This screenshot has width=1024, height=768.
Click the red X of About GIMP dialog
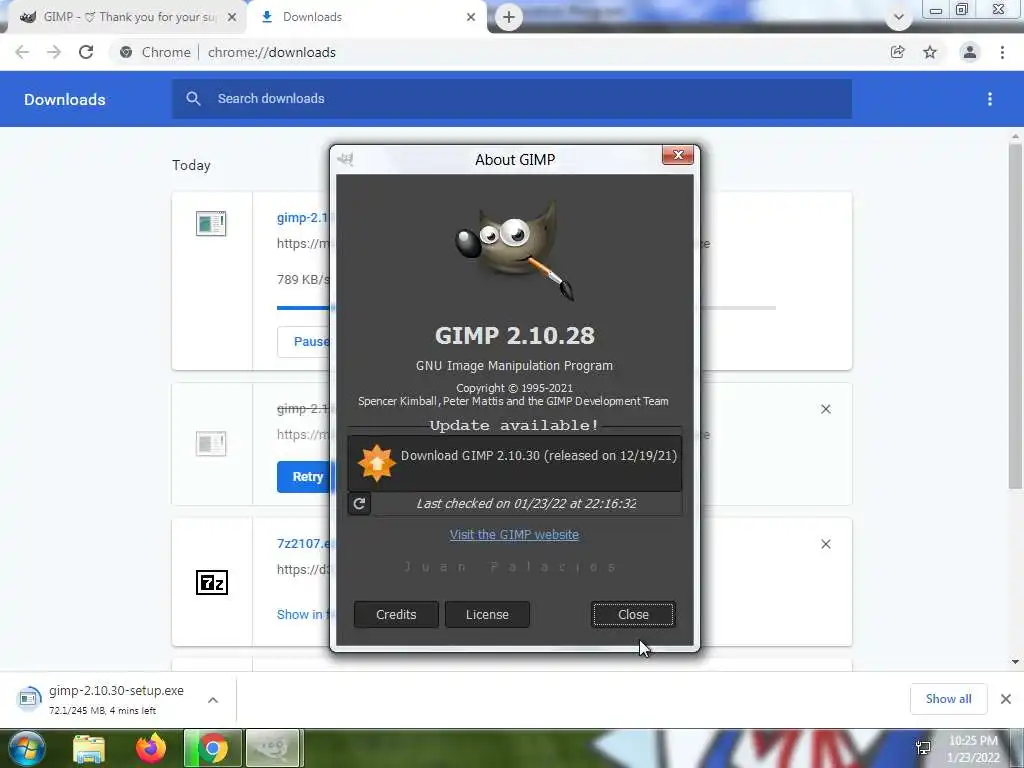pyautogui.click(x=678, y=155)
